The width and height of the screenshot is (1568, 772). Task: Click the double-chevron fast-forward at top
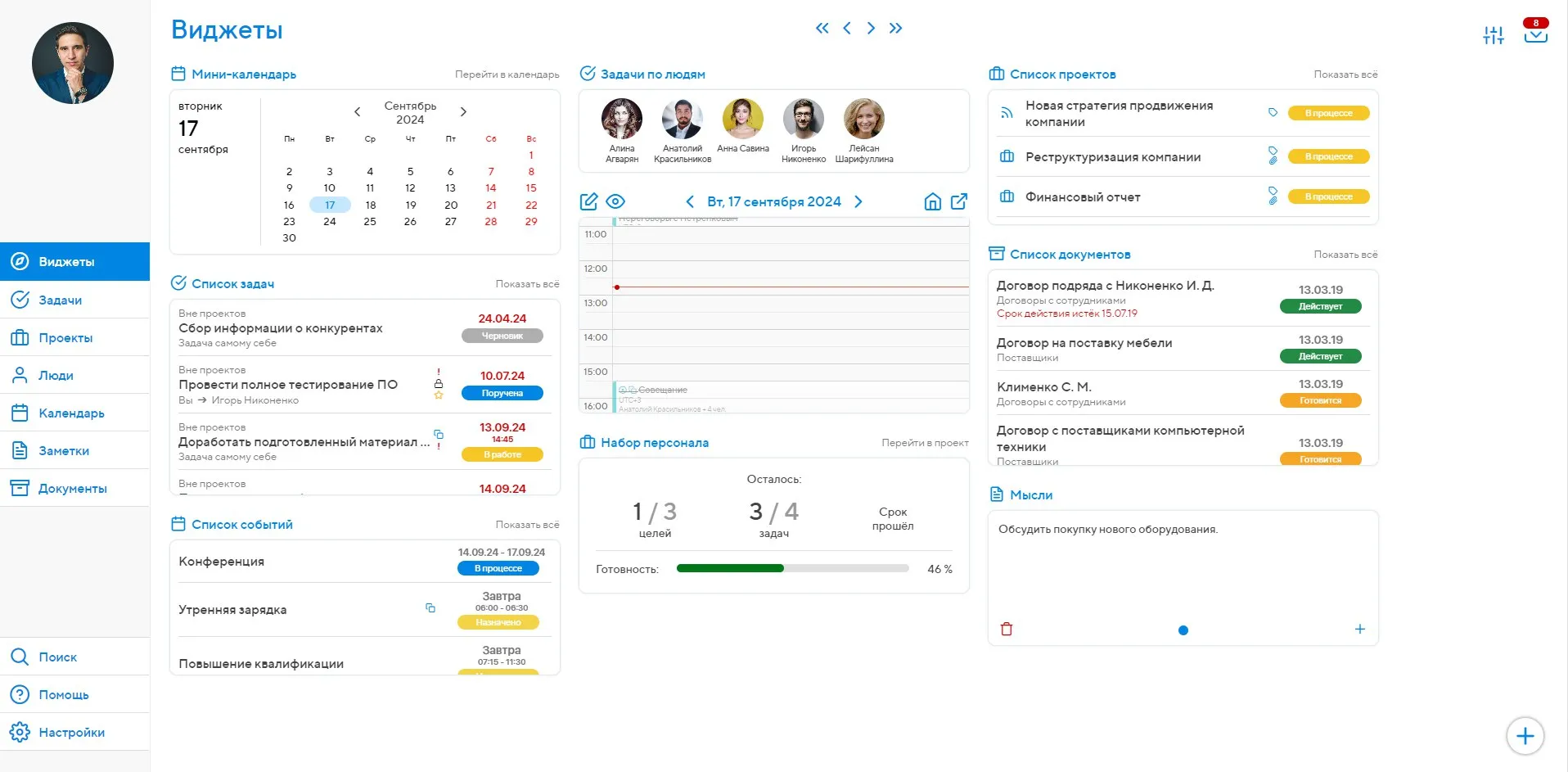coord(895,27)
